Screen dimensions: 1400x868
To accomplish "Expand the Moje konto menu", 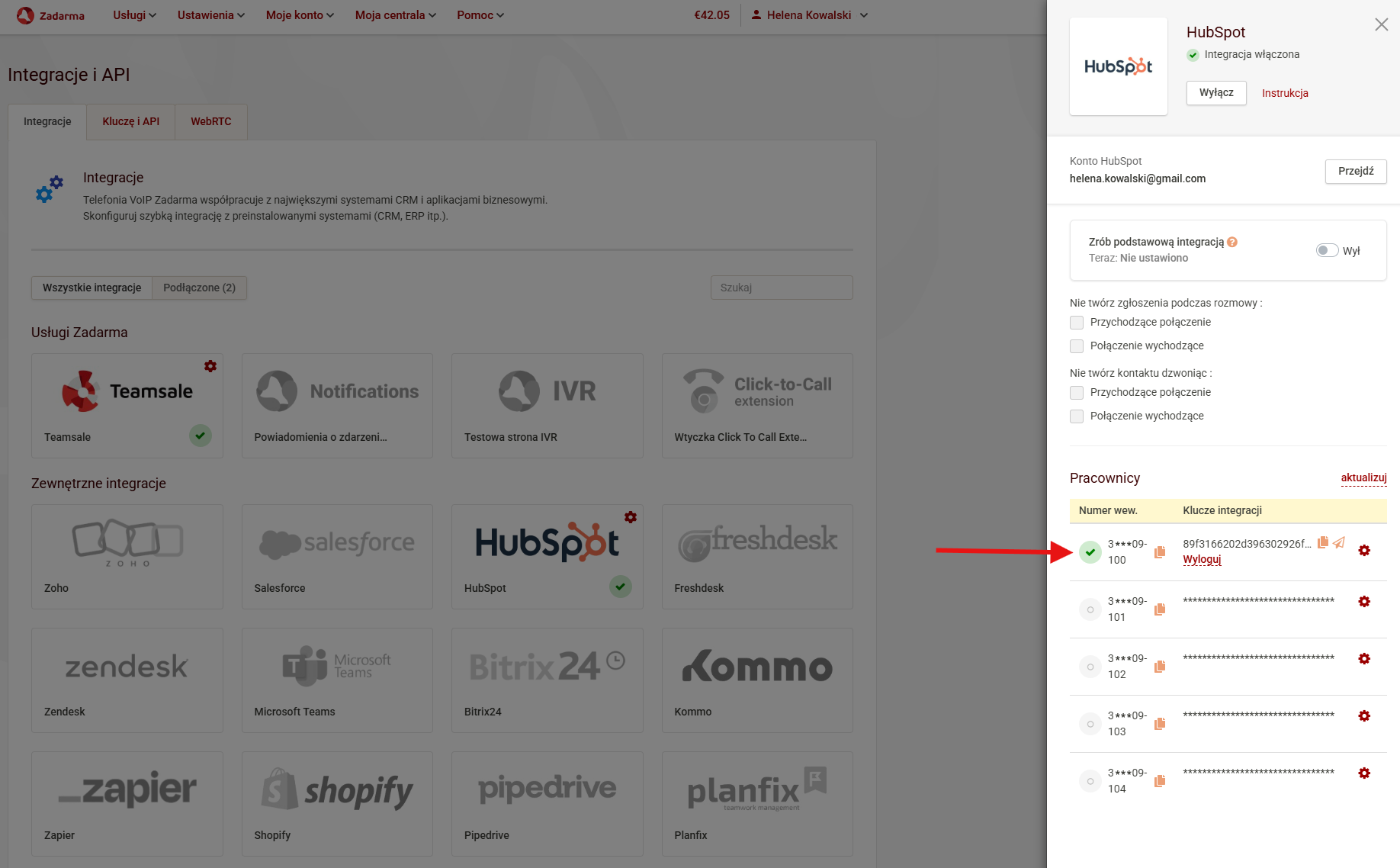I will pos(300,15).
